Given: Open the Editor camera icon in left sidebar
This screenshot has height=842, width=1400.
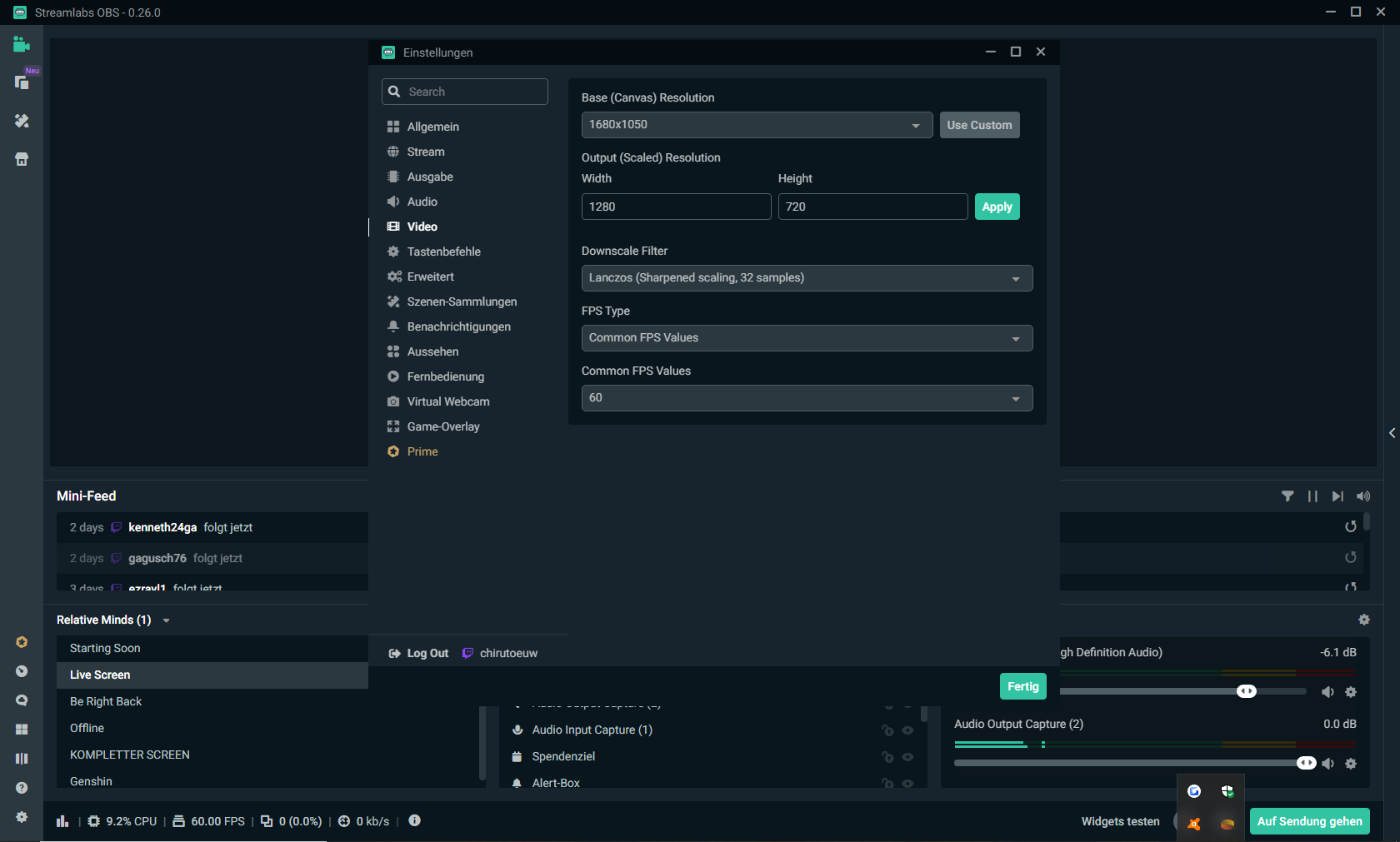Looking at the screenshot, I should pos(22,45).
